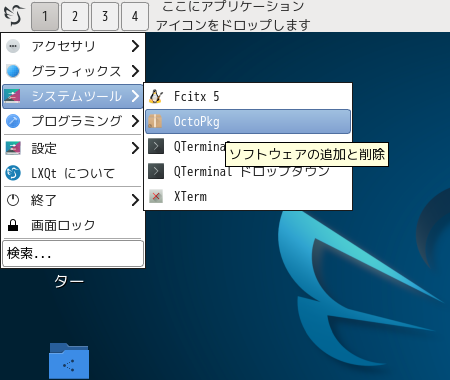Click the OctoPkg package box icon
This screenshot has width=450, height=380.
pyautogui.click(x=156, y=121)
